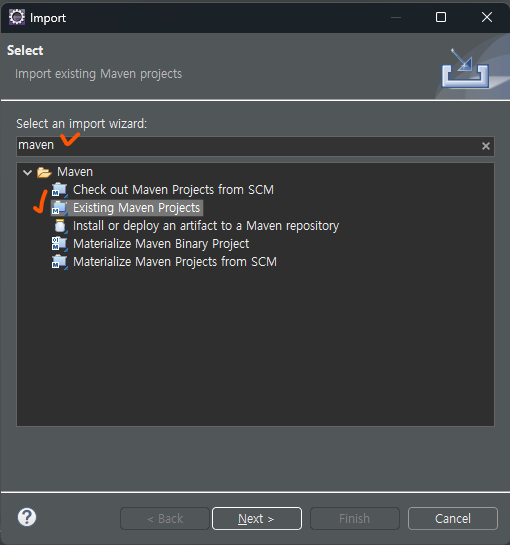This screenshot has height=545, width=510.
Task: Click the Eclipse icon in title bar
Action: [x=17, y=17]
